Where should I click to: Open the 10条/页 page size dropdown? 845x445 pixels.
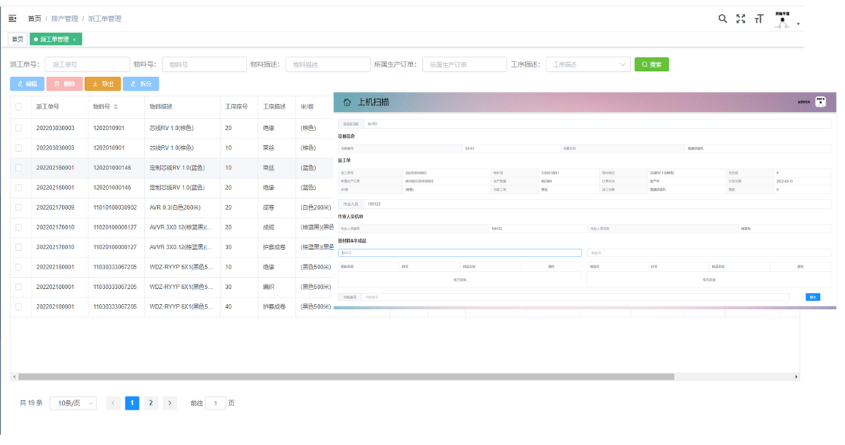(73, 403)
